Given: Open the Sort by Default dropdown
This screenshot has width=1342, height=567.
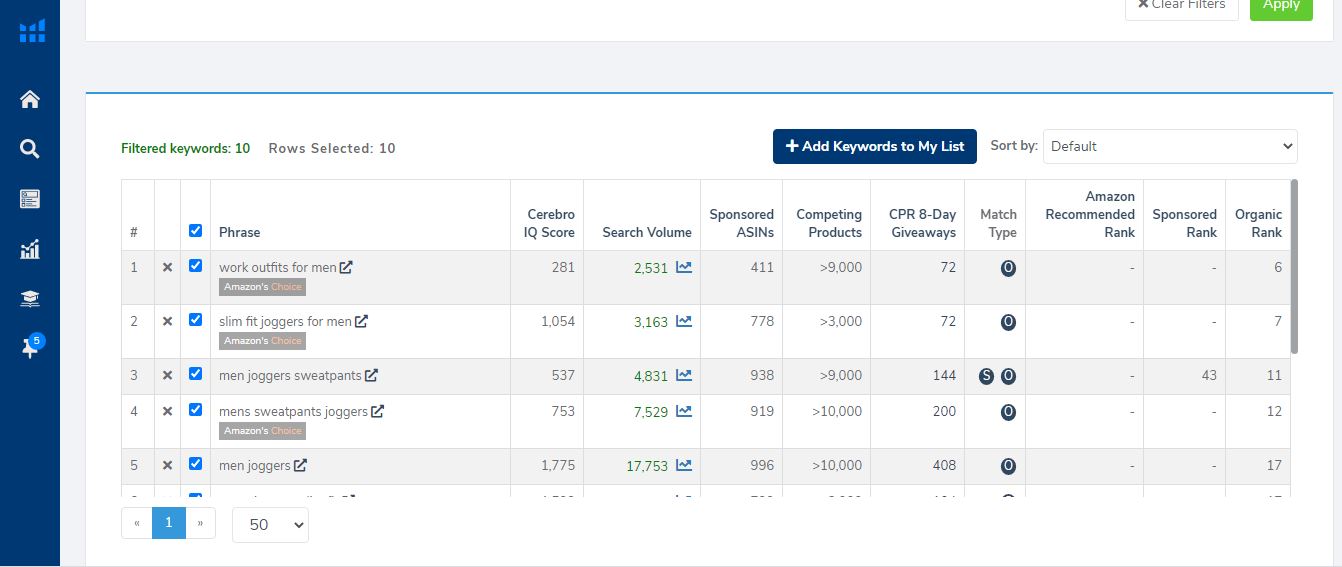Looking at the screenshot, I should [1169, 146].
